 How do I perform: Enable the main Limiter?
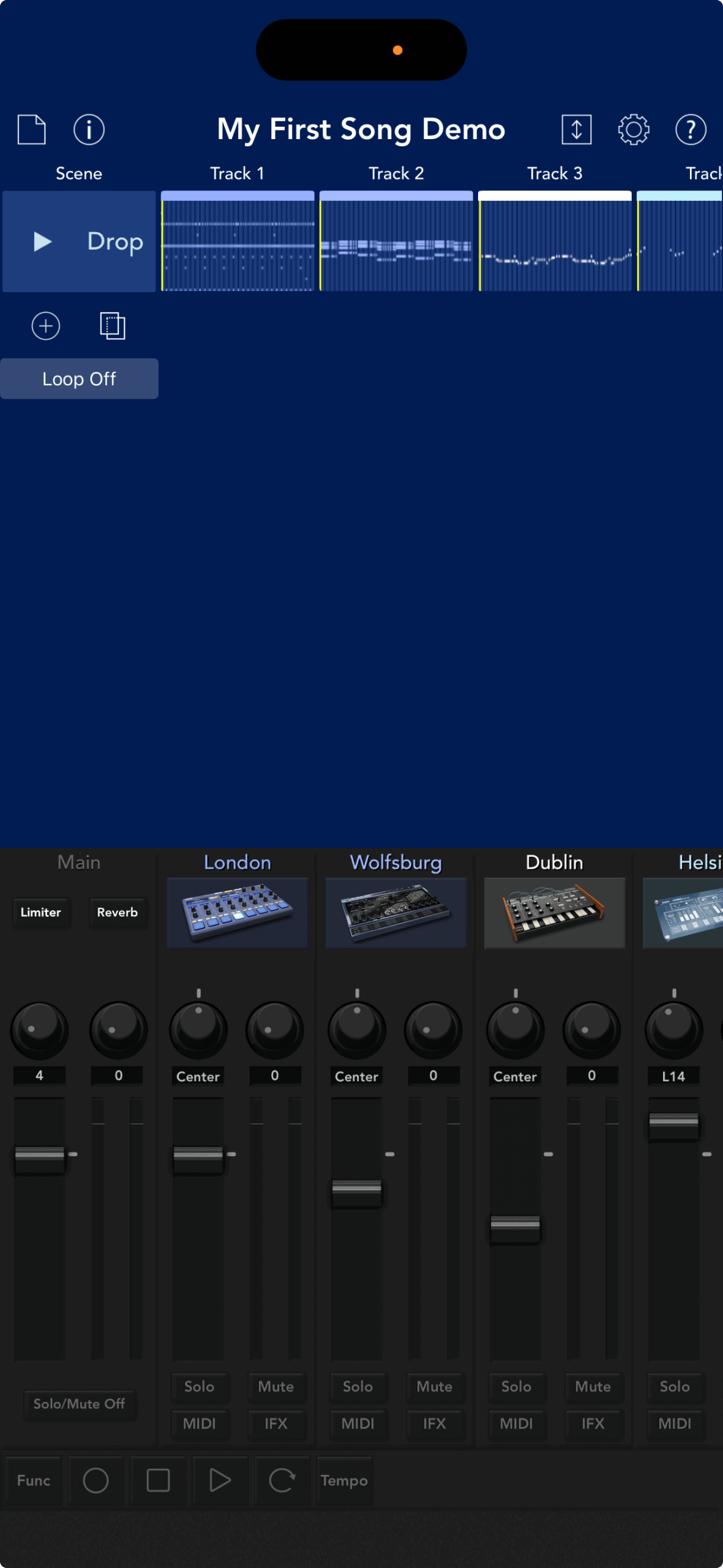coord(41,913)
